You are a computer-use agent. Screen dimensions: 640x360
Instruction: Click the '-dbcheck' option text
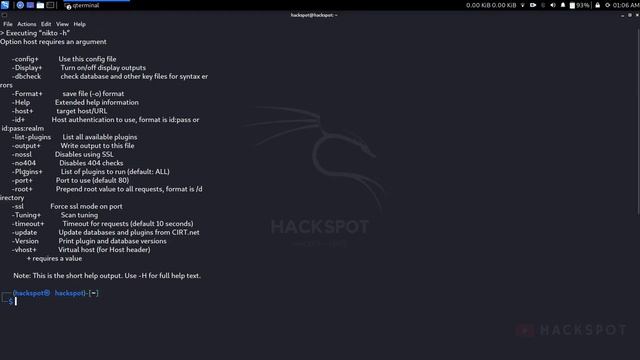click(27, 76)
